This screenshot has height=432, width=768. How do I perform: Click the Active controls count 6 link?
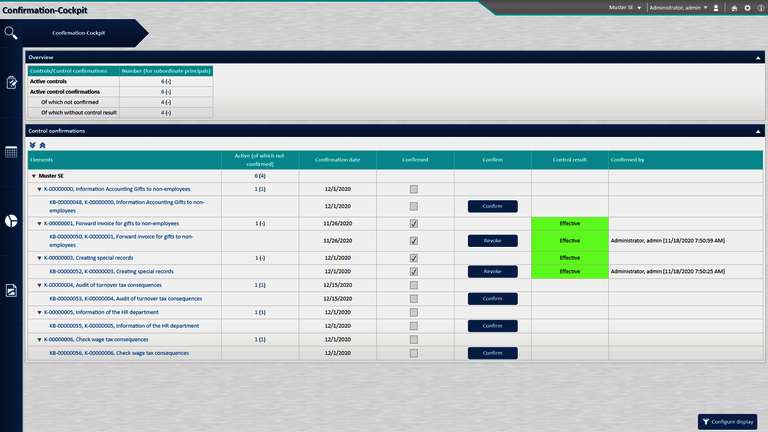pos(163,82)
